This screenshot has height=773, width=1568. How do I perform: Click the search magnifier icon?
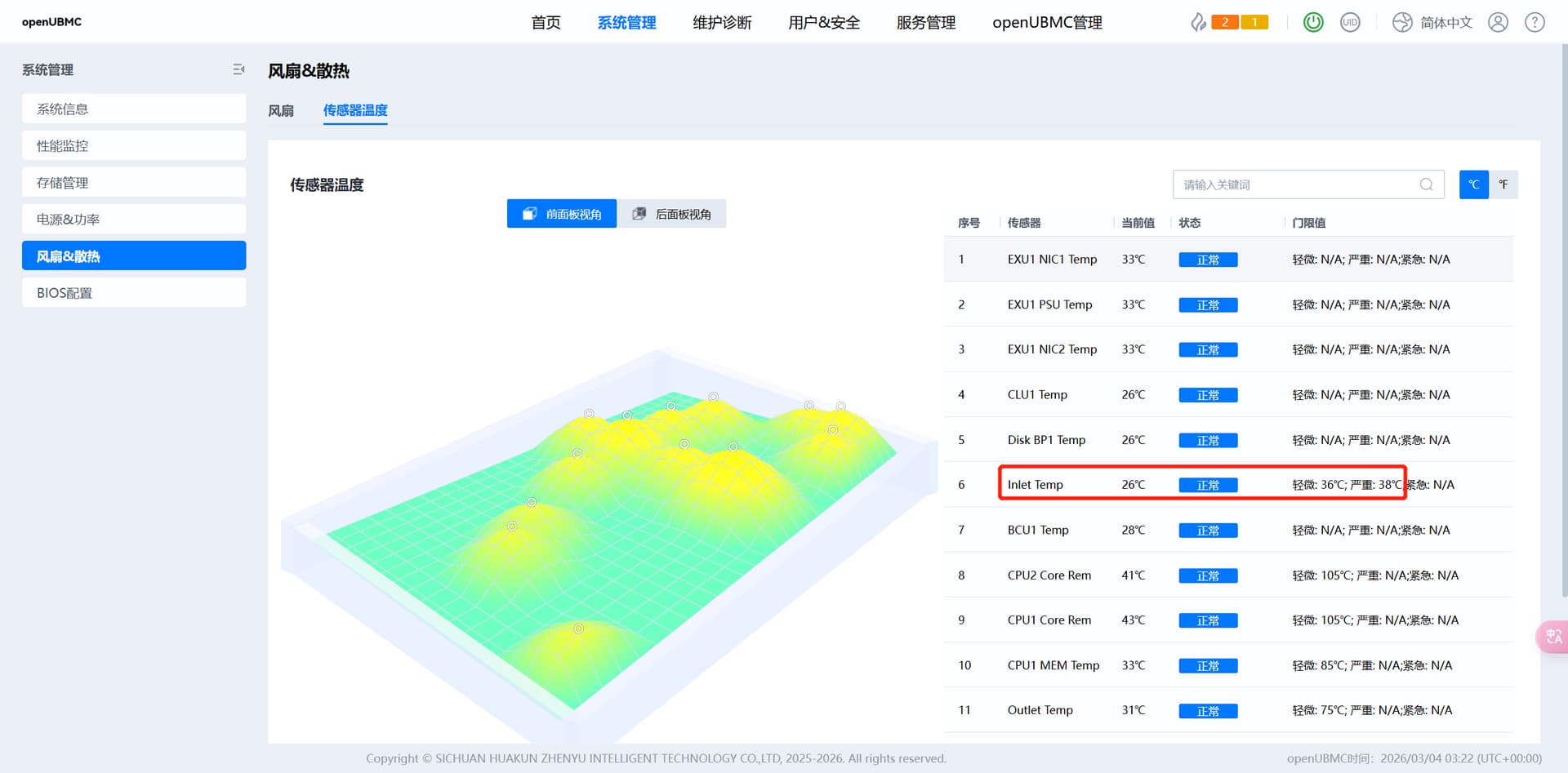[1426, 184]
